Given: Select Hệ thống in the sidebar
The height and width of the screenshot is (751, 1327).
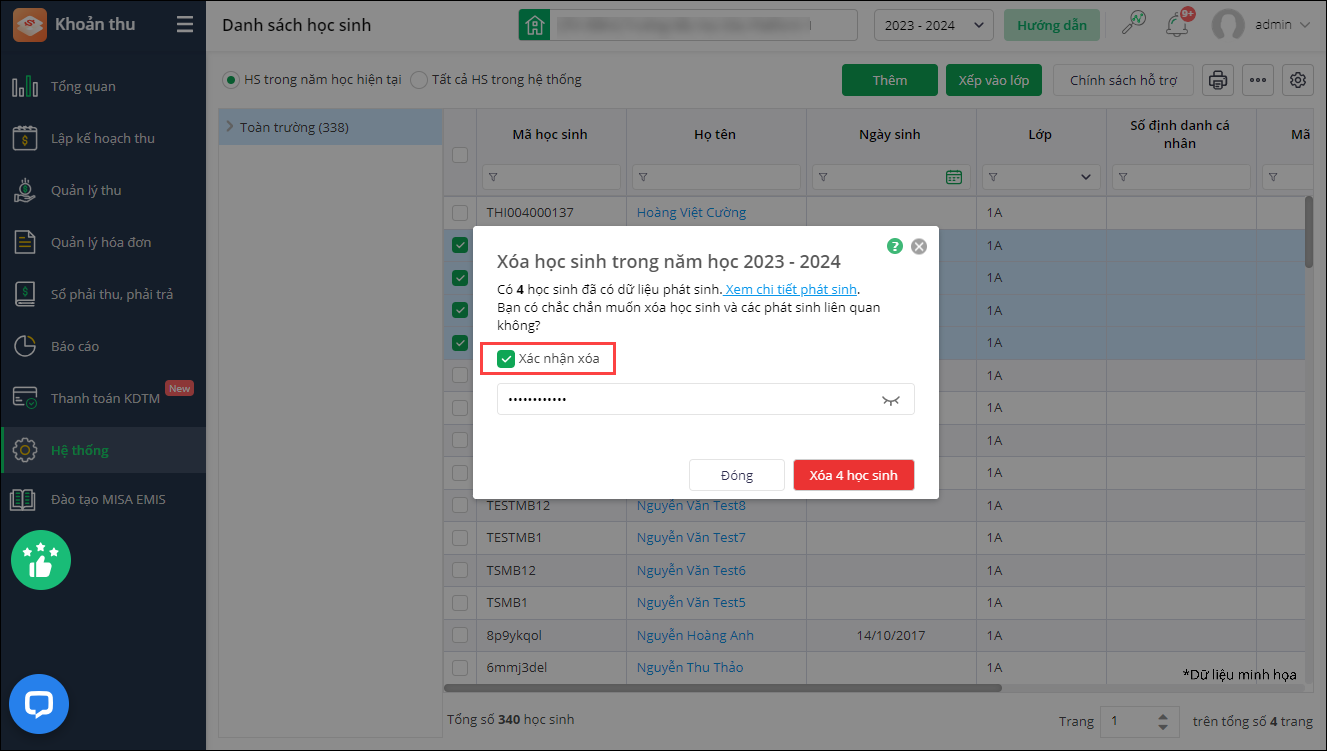Looking at the screenshot, I should [103, 450].
